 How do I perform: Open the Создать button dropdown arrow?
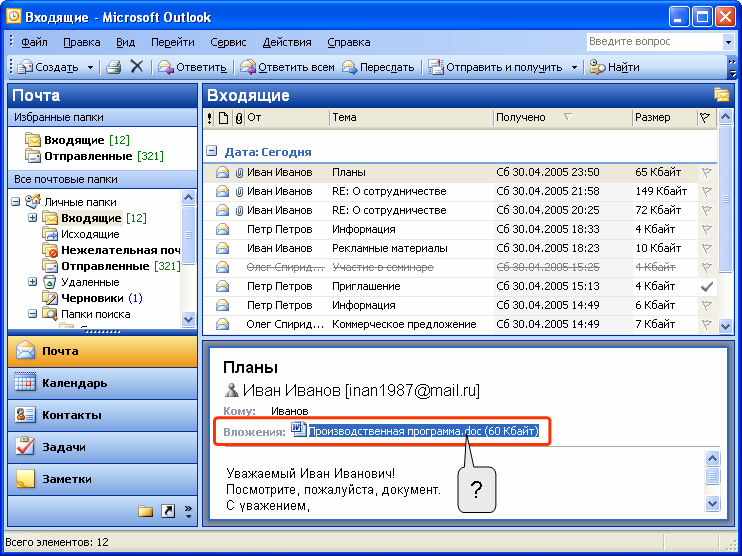tap(90, 67)
